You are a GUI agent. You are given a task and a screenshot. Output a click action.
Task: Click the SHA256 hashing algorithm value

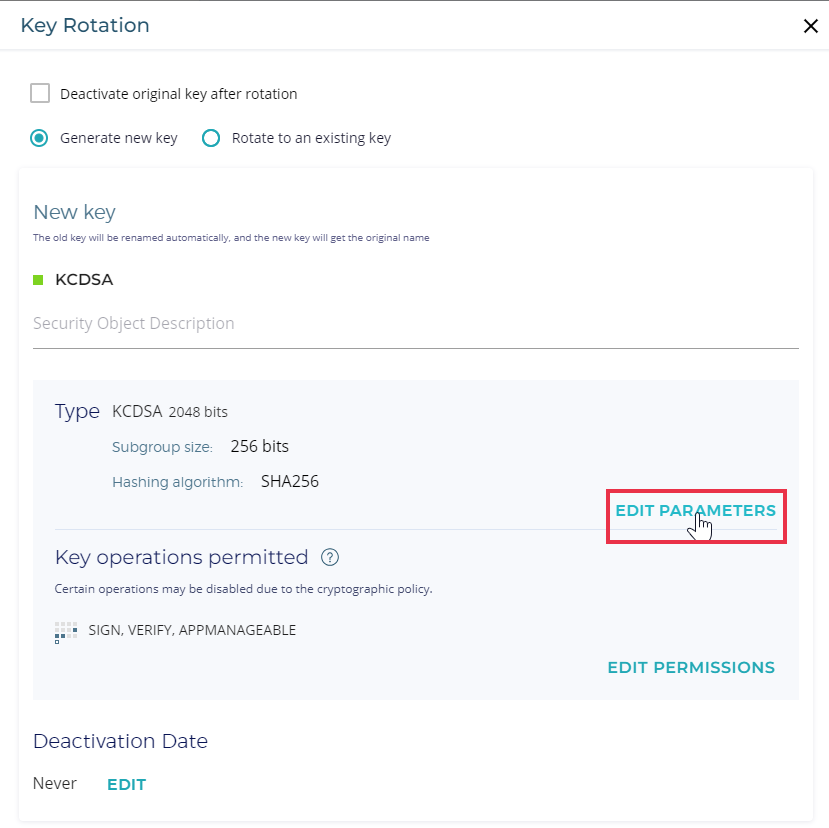click(x=289, y=482)
